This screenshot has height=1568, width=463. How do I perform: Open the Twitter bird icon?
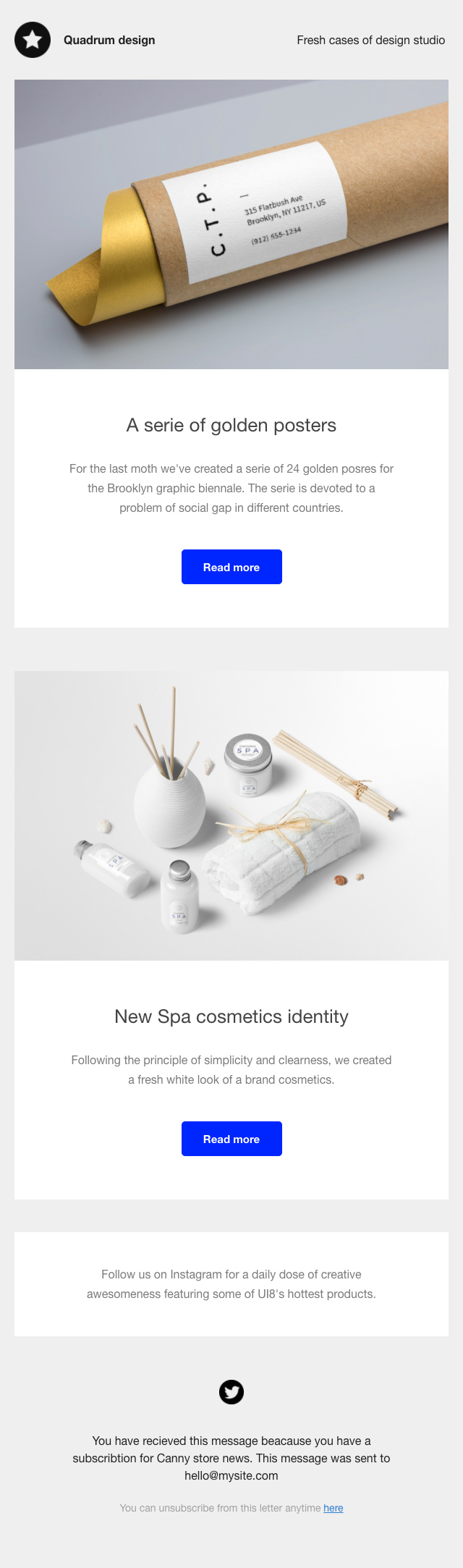click(231, 1391)
